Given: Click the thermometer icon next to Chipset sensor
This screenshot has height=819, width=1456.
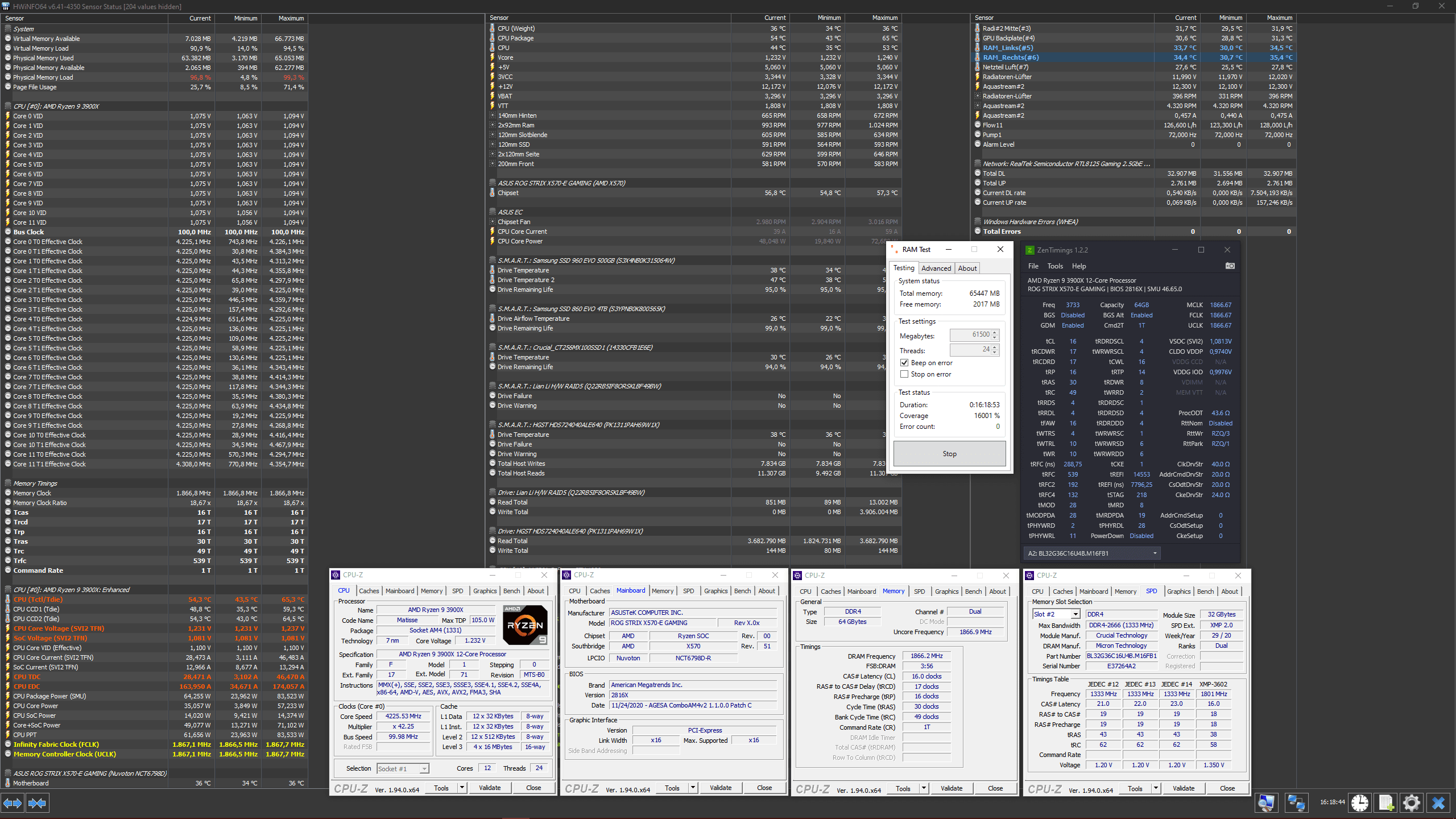Looking at the screenshot, I should (493, 193).
